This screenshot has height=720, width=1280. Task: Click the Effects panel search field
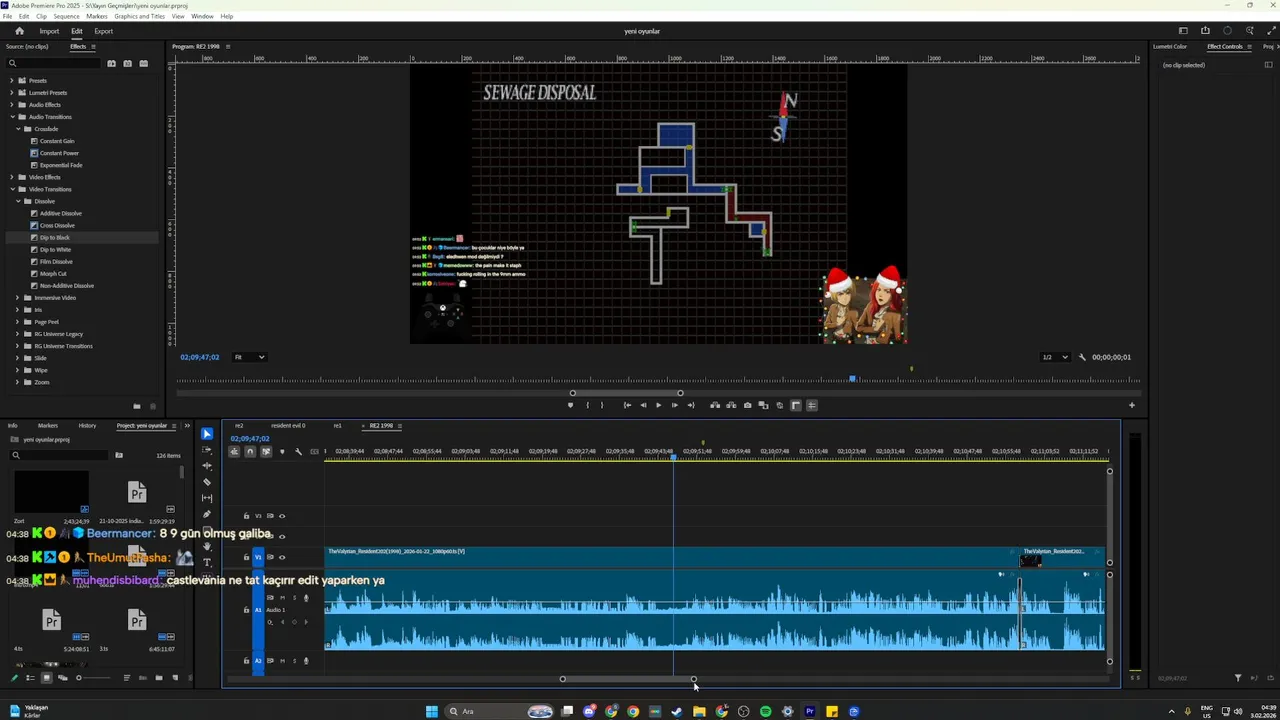(x=52, y=63)
